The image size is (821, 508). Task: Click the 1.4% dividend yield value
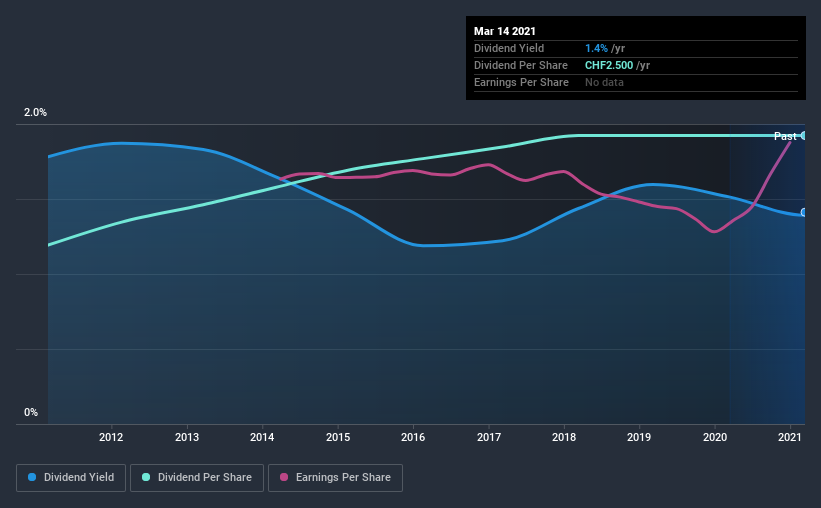point(596,48)
